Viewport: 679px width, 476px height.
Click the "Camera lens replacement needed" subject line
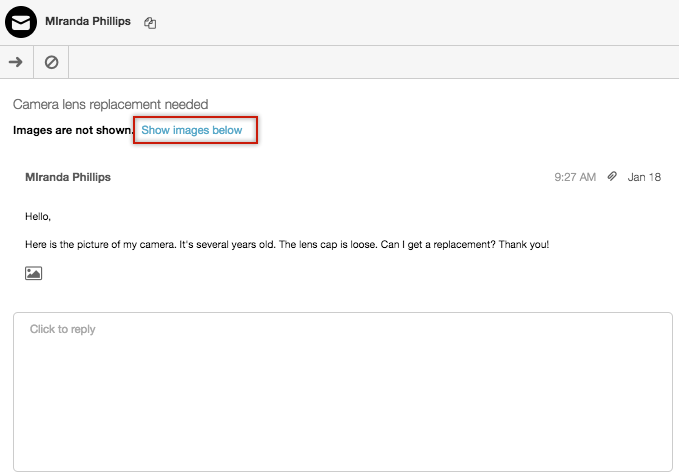(110, 104)
